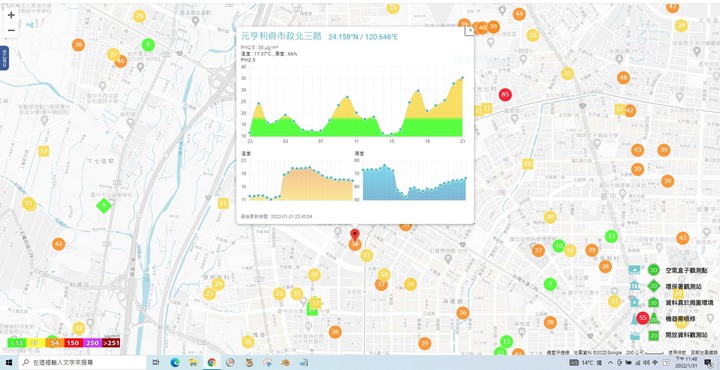The height and width of the screenshot is (370, 720).
Task: Select the red 85 sensor marker
Action: (x=505, y=95)
